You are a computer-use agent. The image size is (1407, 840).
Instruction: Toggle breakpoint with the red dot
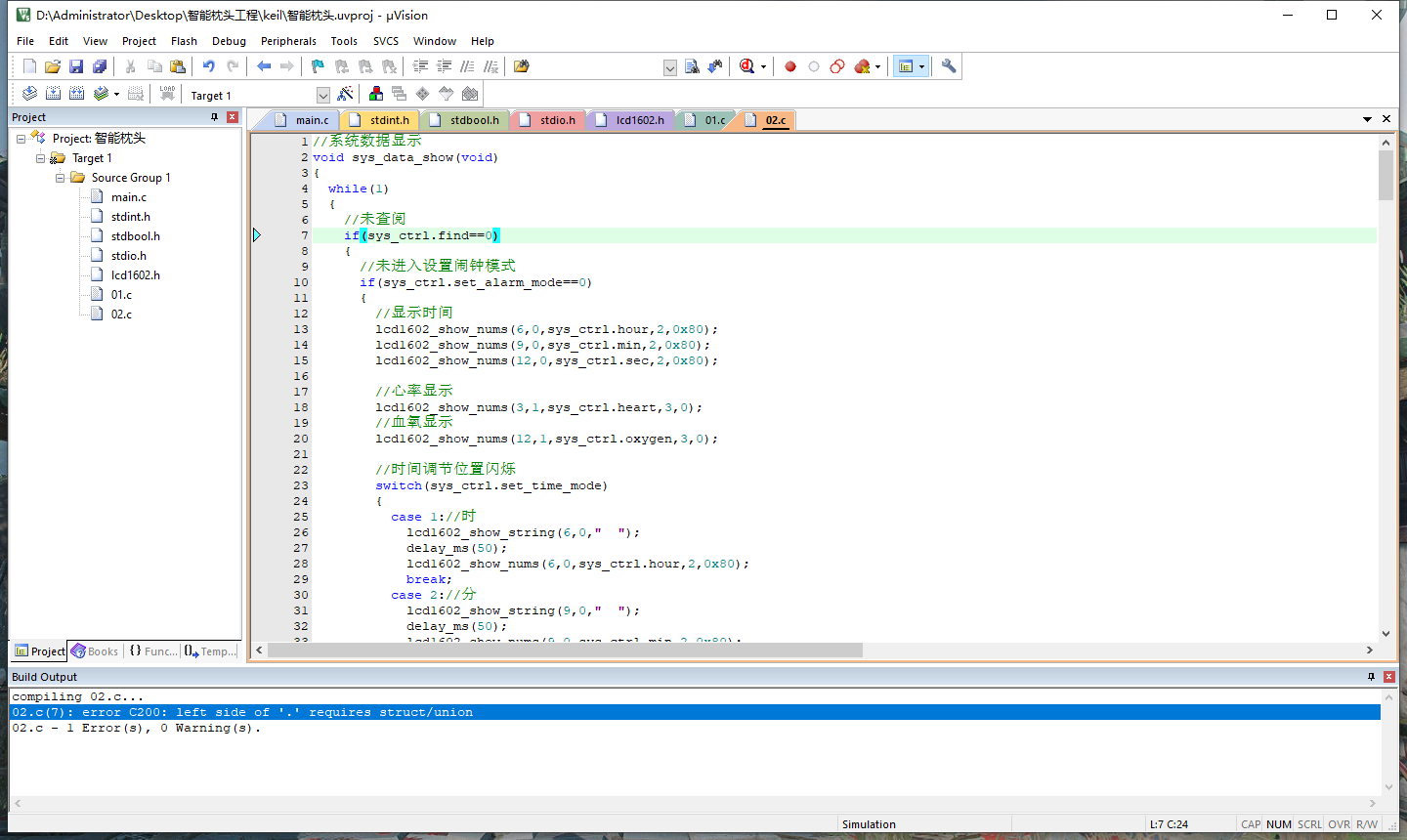click(x=790, y=66)
